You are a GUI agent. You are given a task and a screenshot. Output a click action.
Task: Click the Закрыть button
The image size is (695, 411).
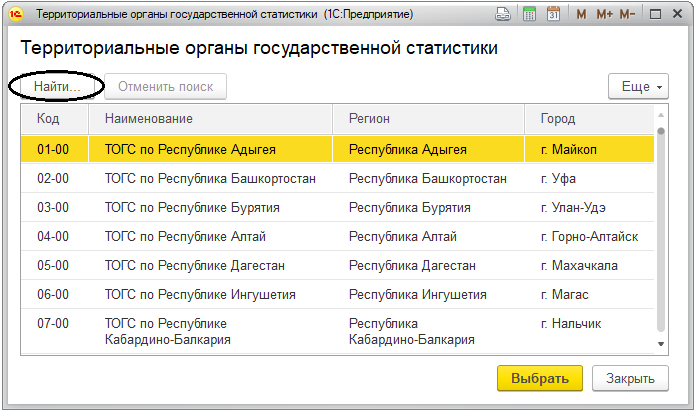point(630,378)
